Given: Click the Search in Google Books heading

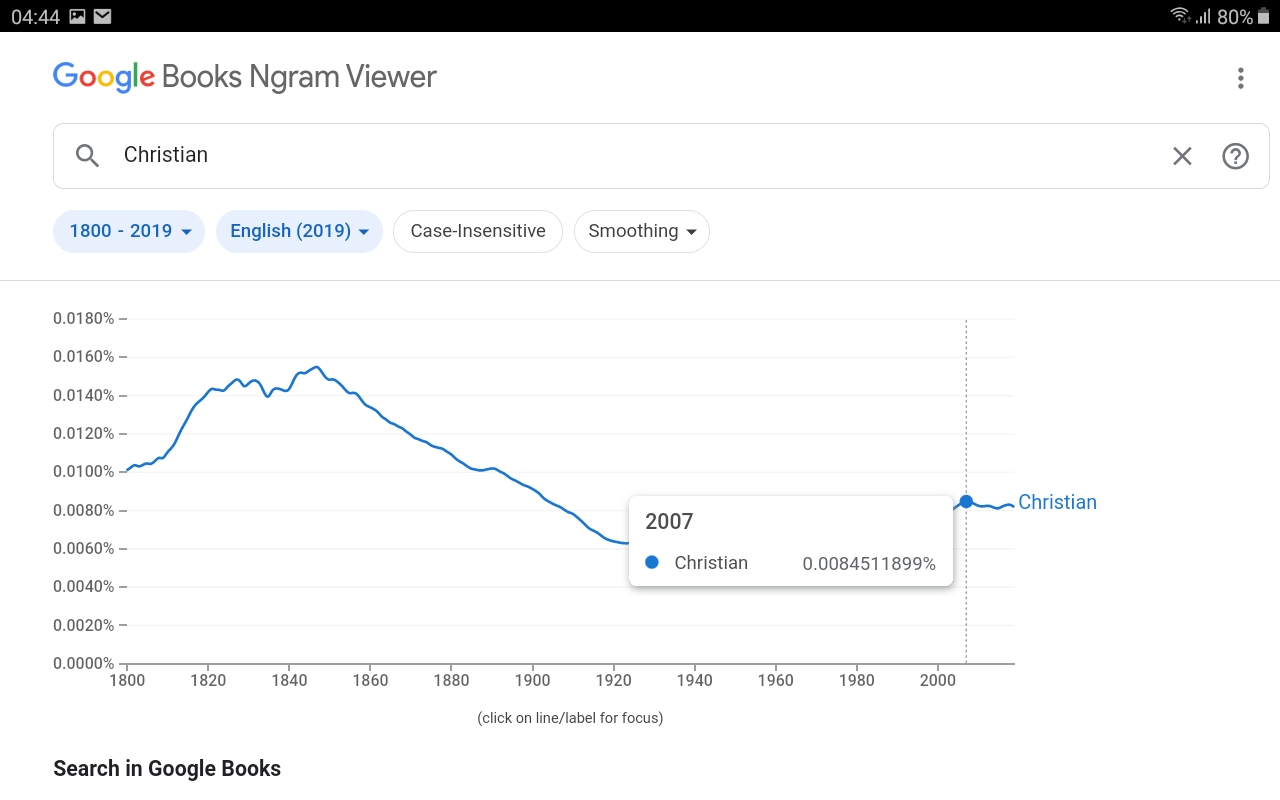Looking at the screenshot, I should [x=167, y=768].
